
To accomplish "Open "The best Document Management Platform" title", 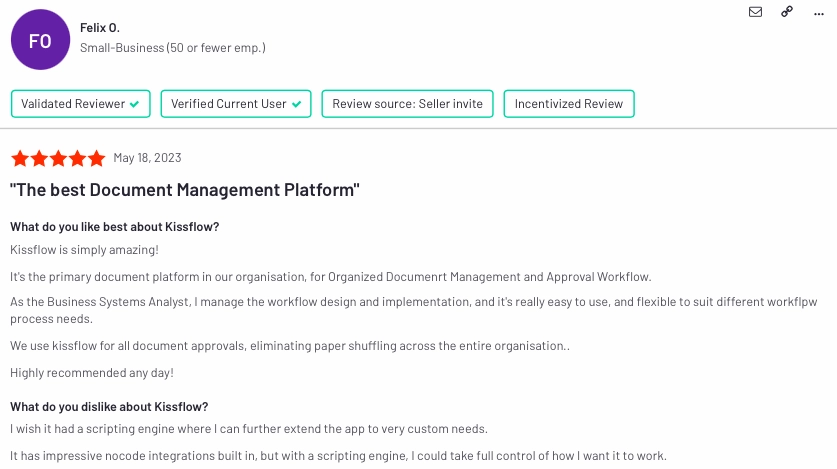I will (x=185, y=190).
